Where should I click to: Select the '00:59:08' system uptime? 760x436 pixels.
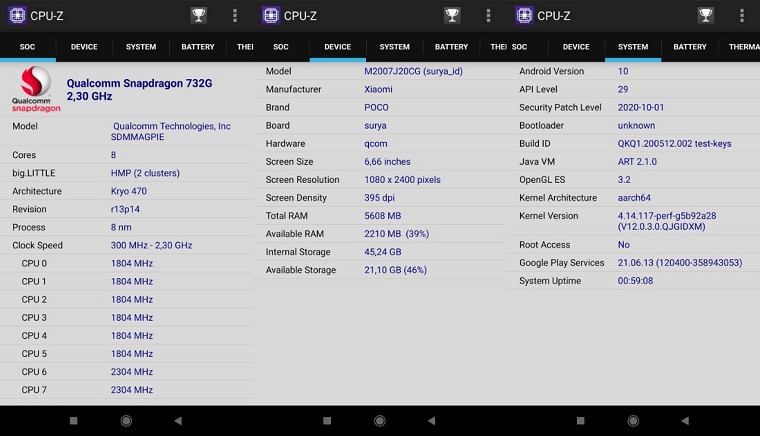tap(635, 281)
